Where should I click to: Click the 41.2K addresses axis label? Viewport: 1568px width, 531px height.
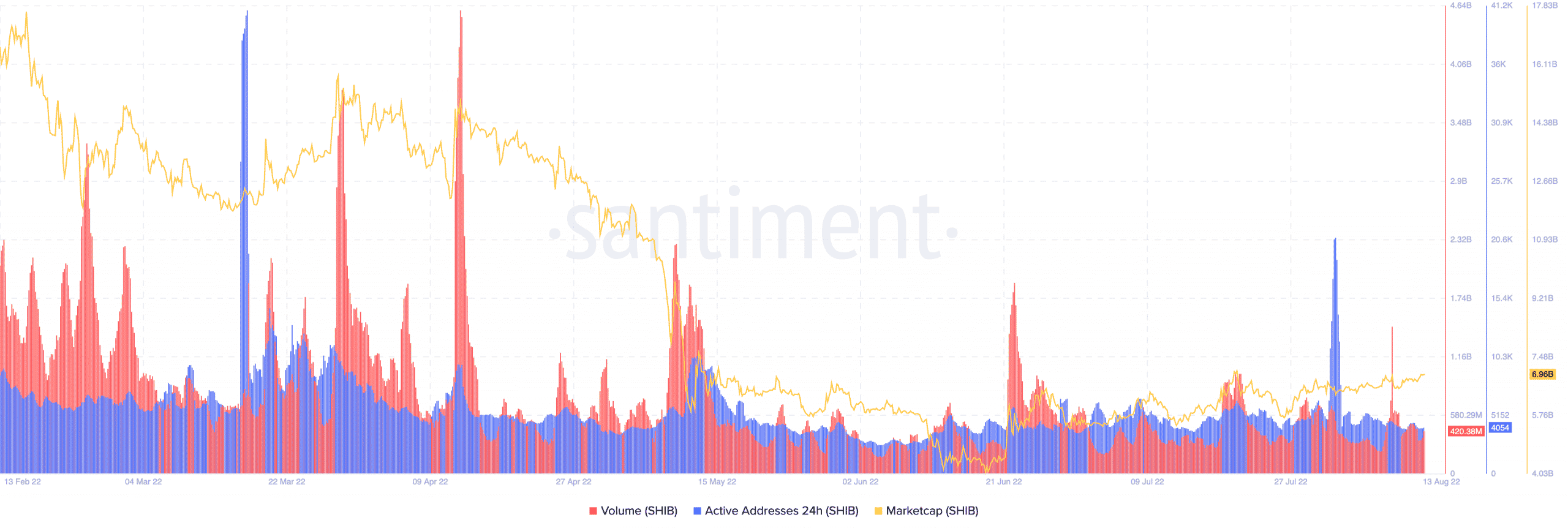(x=1502, y=6)
